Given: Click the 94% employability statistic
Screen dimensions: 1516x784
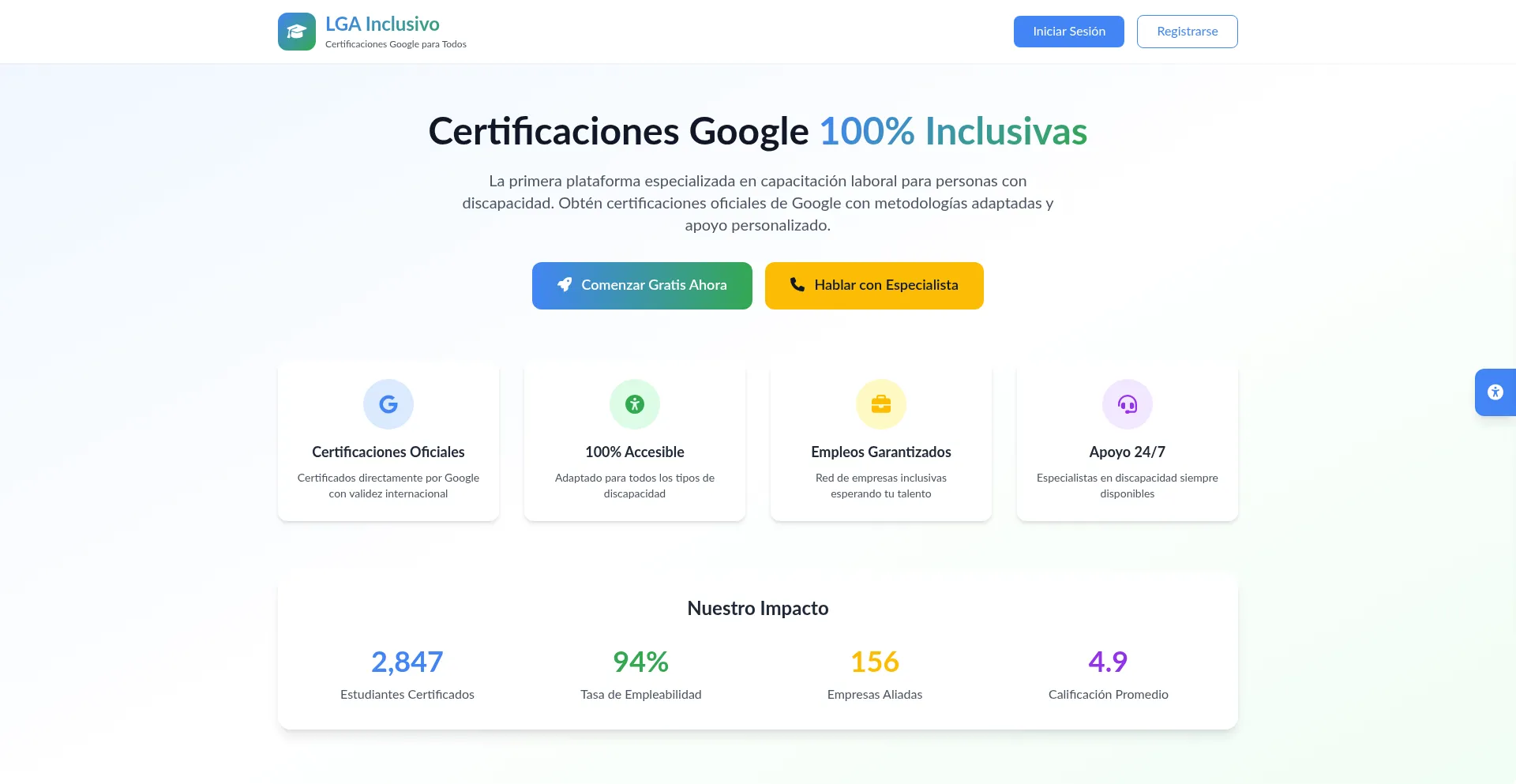Looking at the screenshot, I should (x=641, y=662).
